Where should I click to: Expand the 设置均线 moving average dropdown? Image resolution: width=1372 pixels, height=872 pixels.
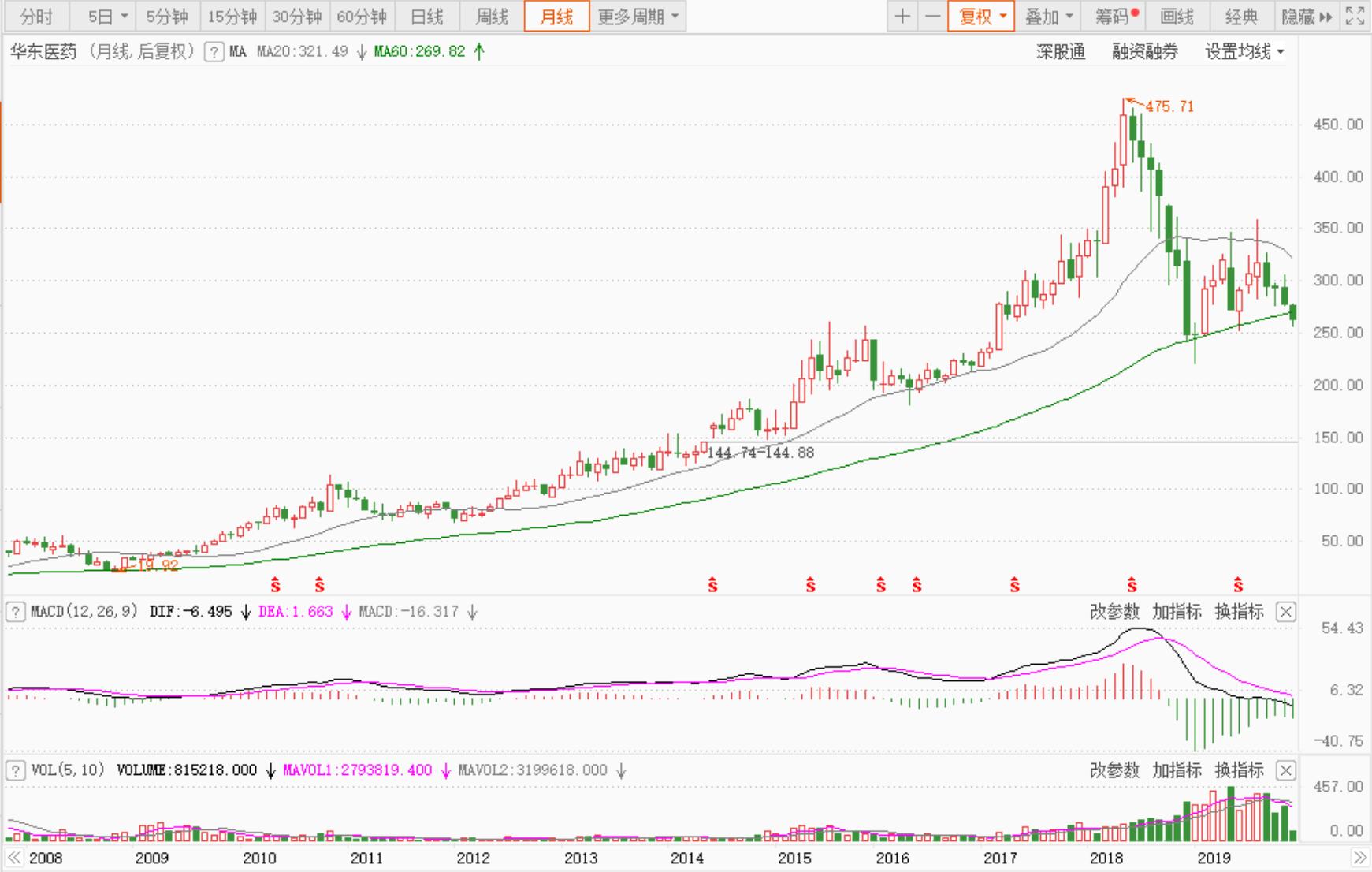click(x=1244, y=52)
